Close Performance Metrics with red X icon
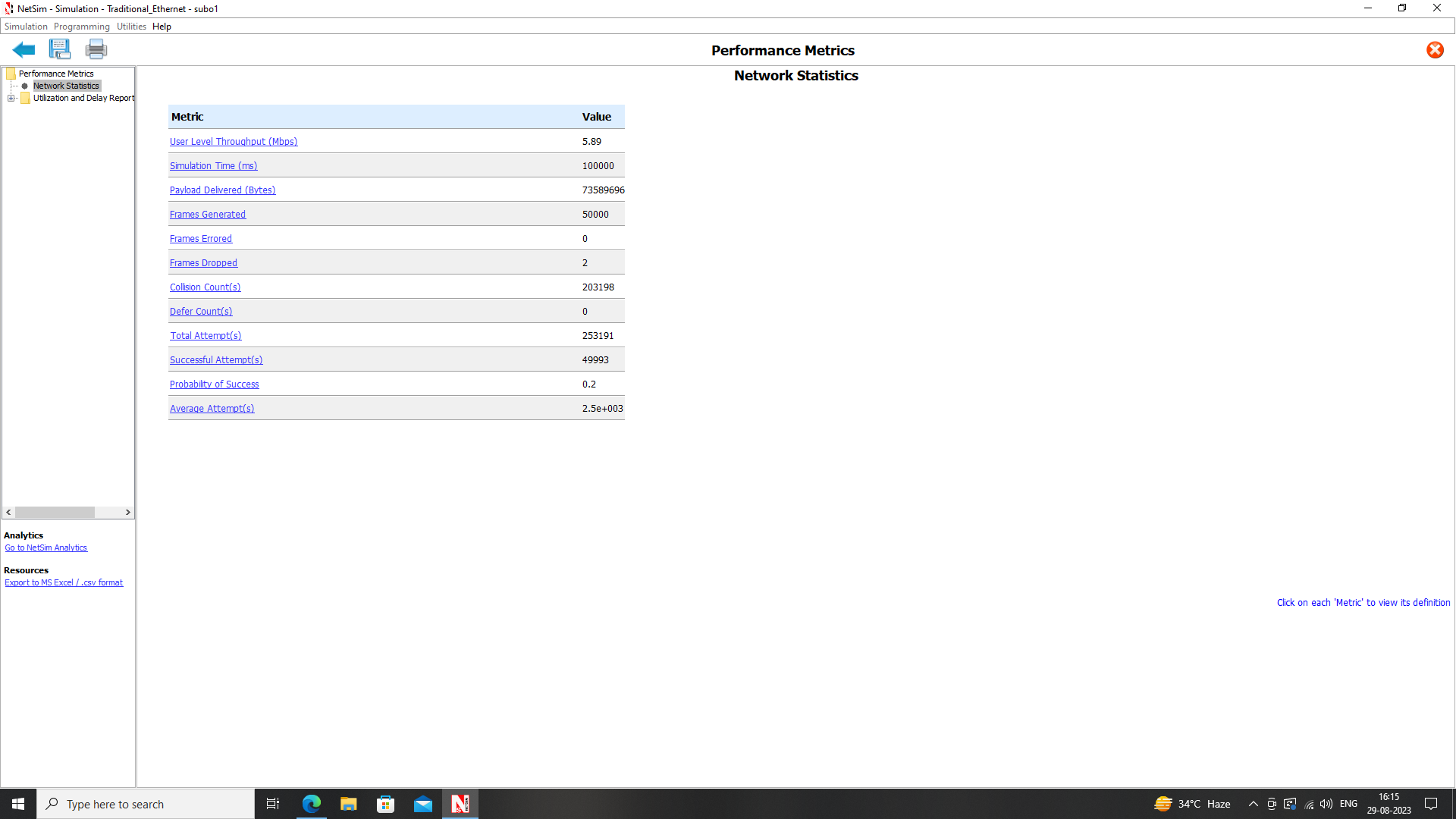 pos(1435,50)
